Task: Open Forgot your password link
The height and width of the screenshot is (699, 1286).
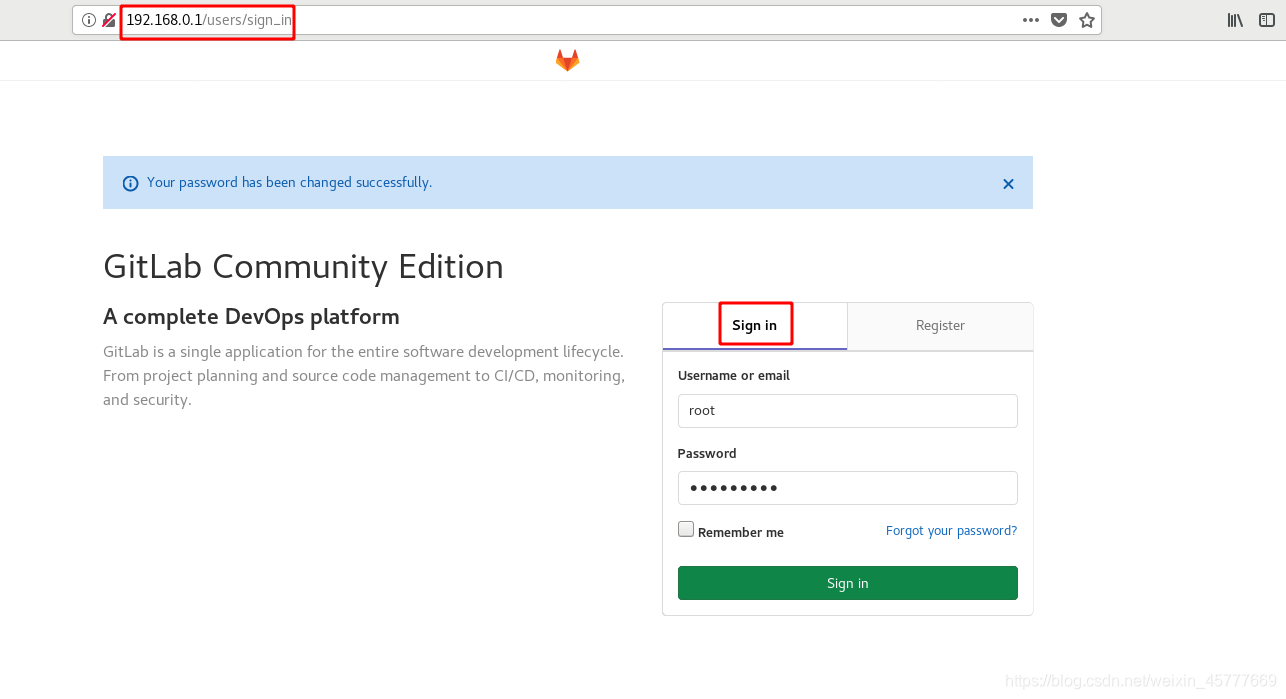Action: [x=951, y=531]
